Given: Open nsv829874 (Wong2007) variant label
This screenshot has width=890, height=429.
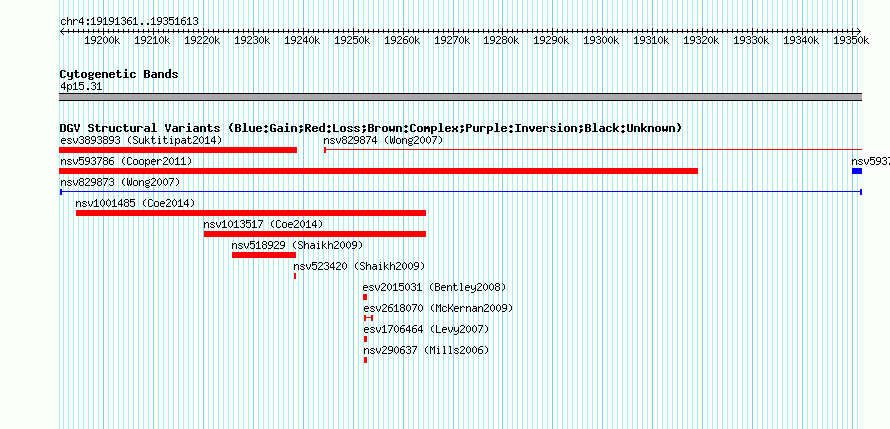Looking at the screenshot, I should (x=383, y=140).
